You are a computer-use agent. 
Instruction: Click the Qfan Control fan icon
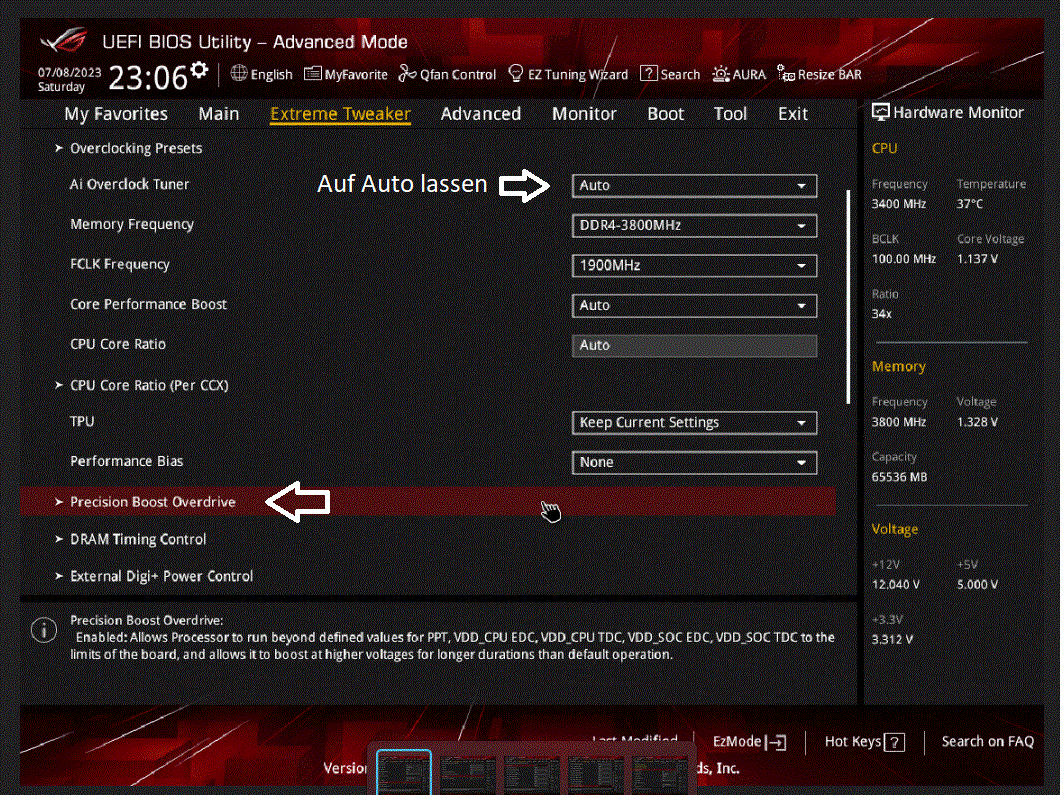pyautogui.click(x=407, y=74)
